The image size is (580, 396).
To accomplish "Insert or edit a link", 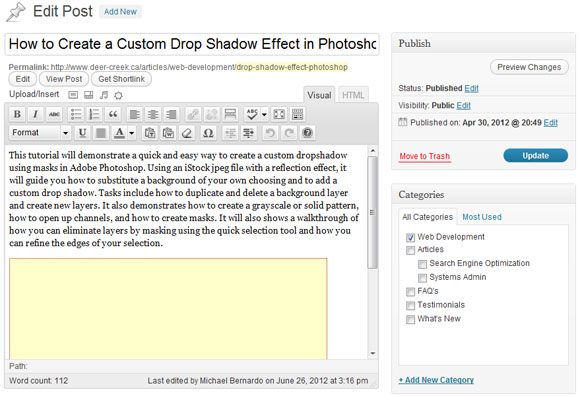I will (x=193, y=114).
